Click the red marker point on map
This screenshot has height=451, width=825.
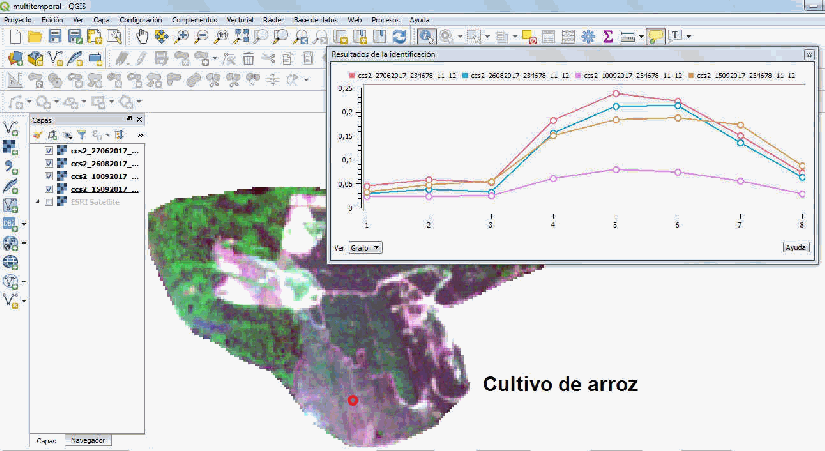(x=352, y=400)
